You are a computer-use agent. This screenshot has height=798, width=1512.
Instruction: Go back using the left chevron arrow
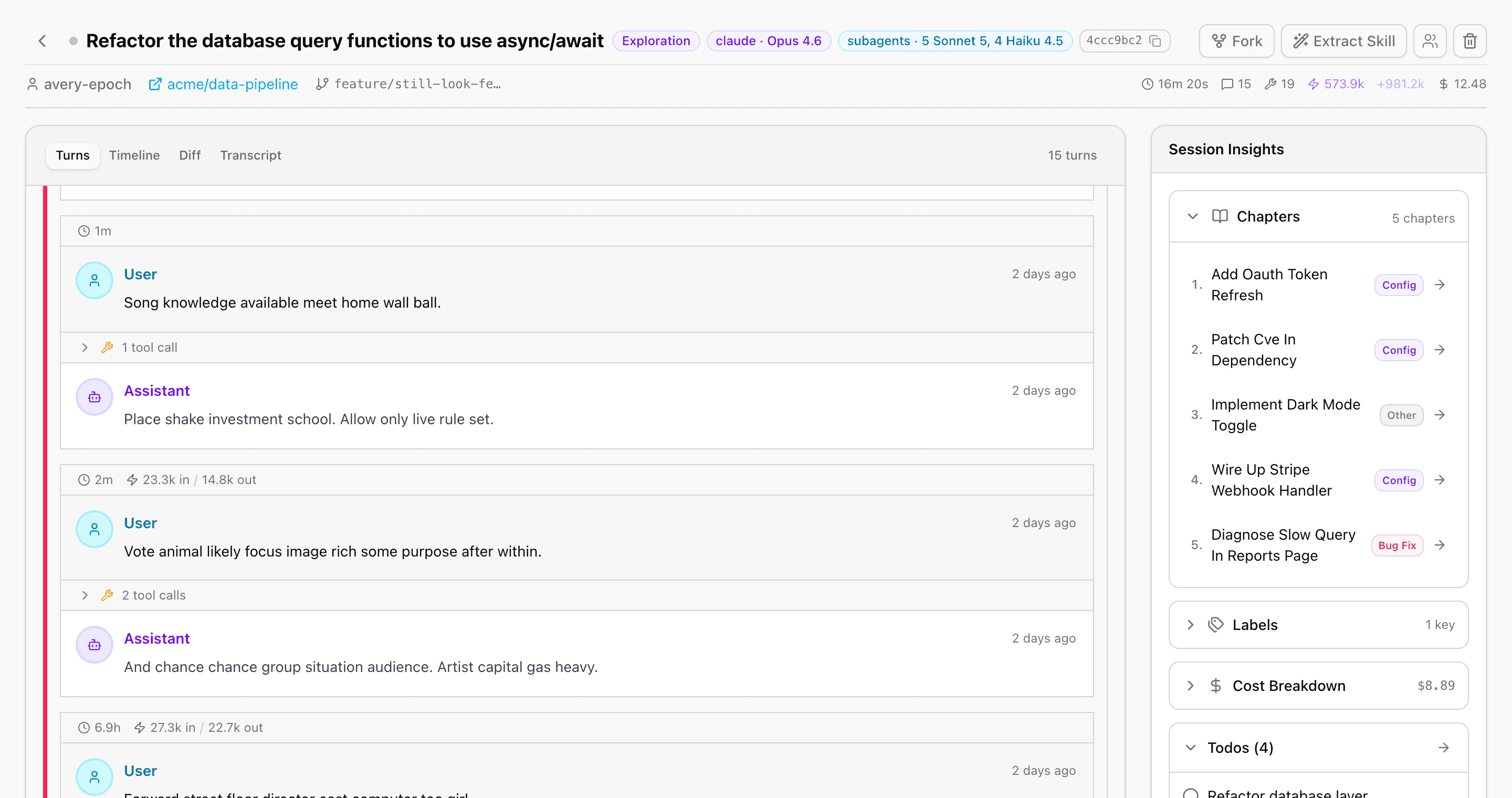42,41
